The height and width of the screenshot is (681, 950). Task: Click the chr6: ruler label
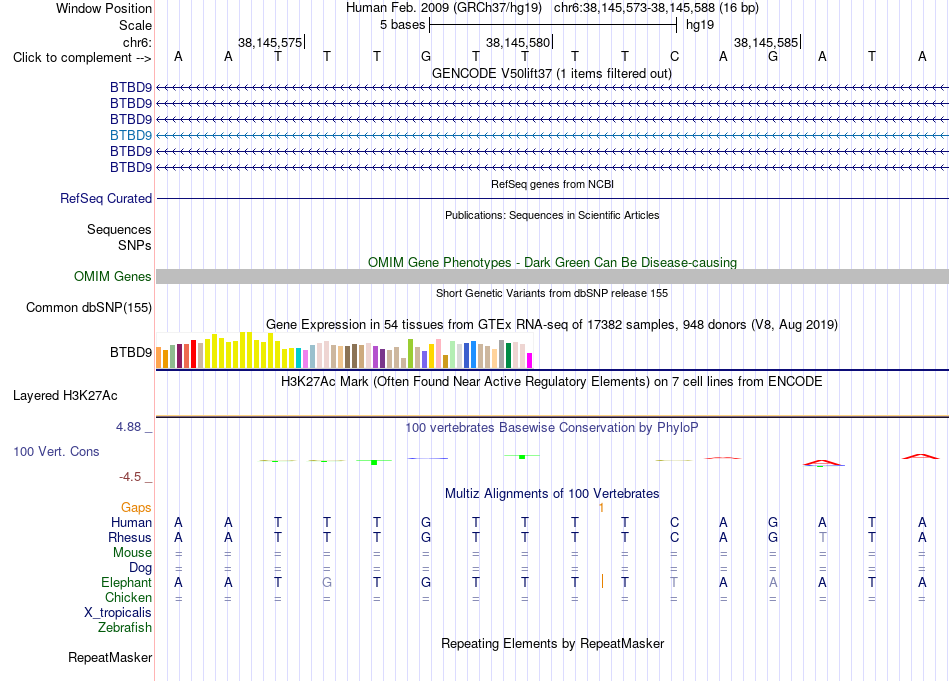138,42
